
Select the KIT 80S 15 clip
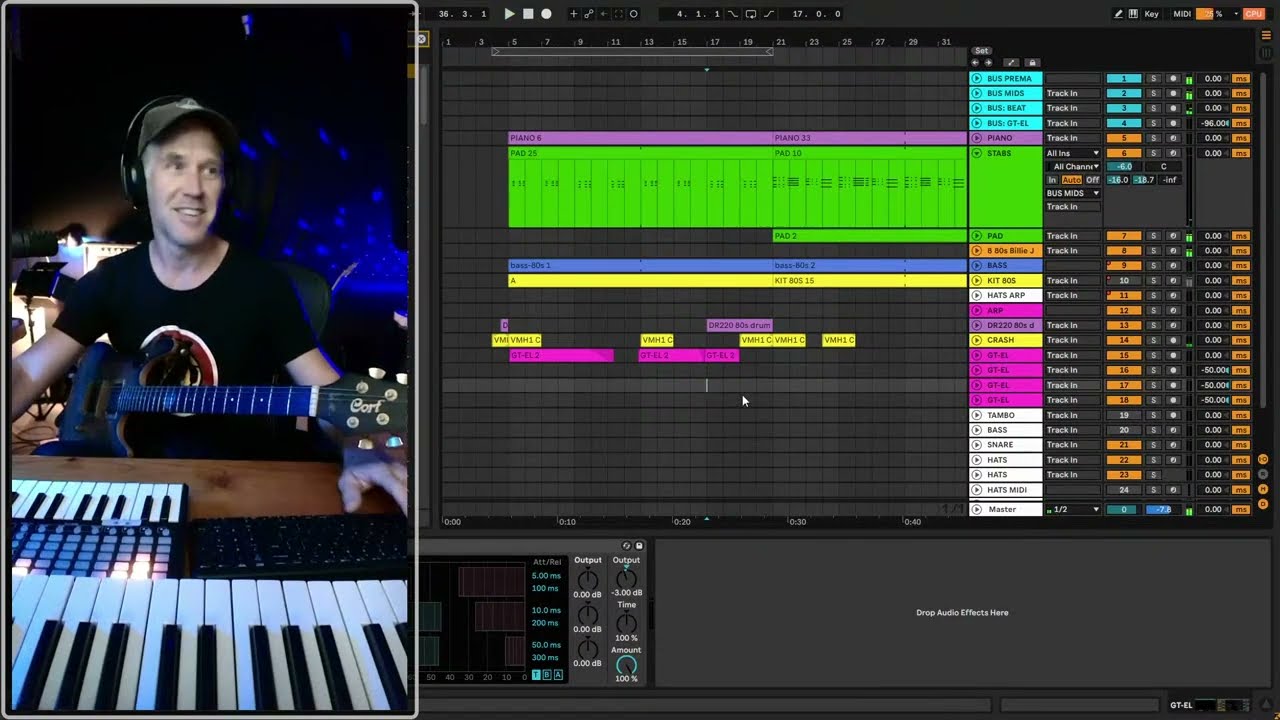(x=870, y=280)
